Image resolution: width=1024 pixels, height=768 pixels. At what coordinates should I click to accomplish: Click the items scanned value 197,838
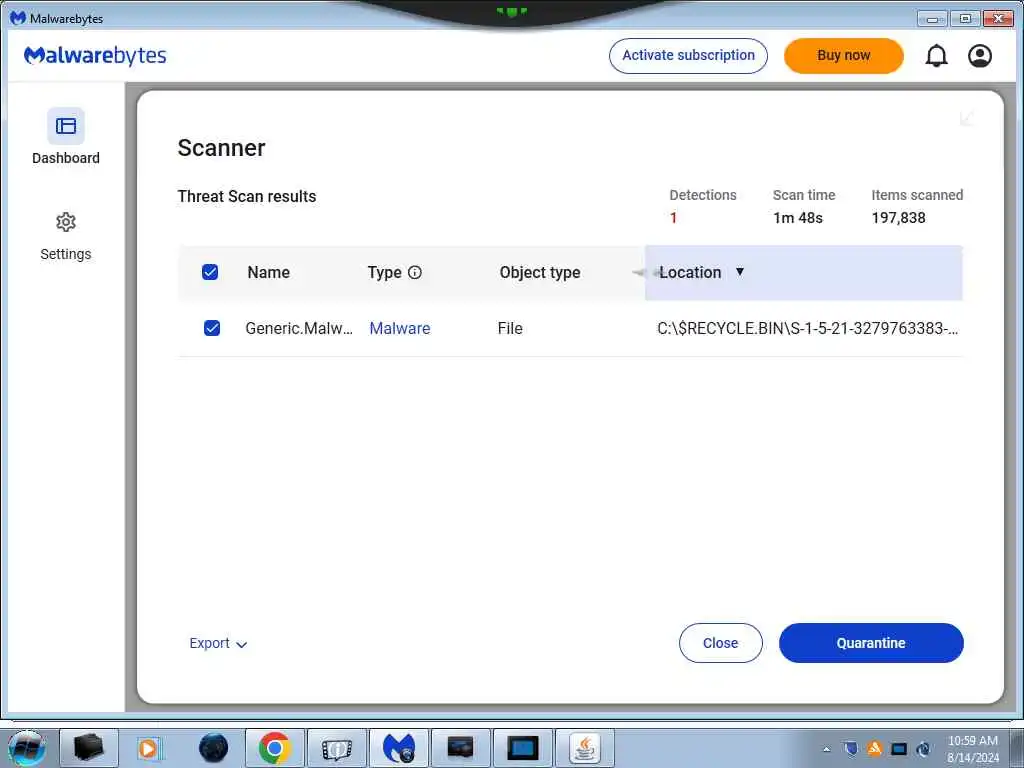pyautogui.click(x=899, y=217)
